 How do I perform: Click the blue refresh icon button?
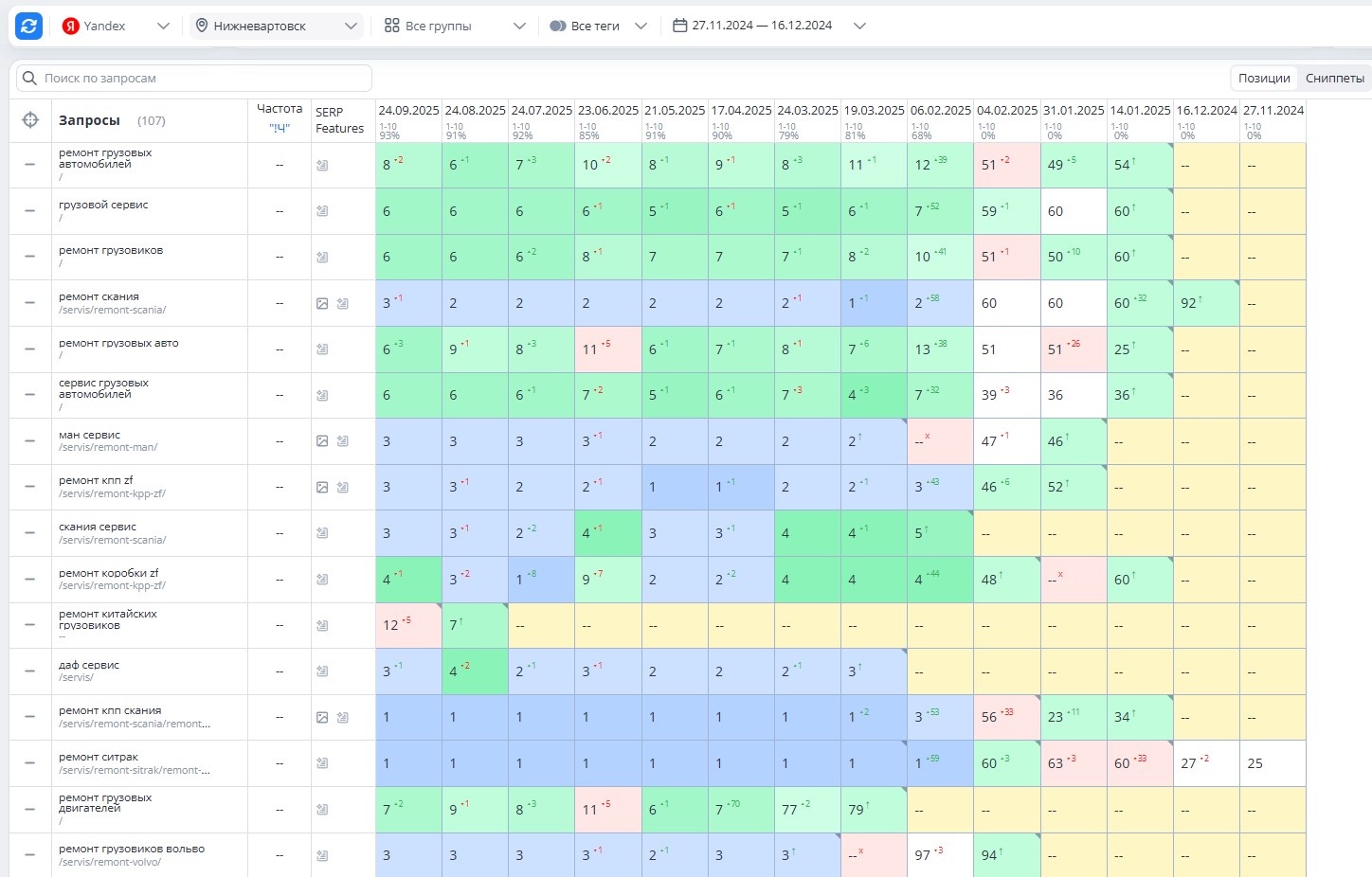coord(29,26)
